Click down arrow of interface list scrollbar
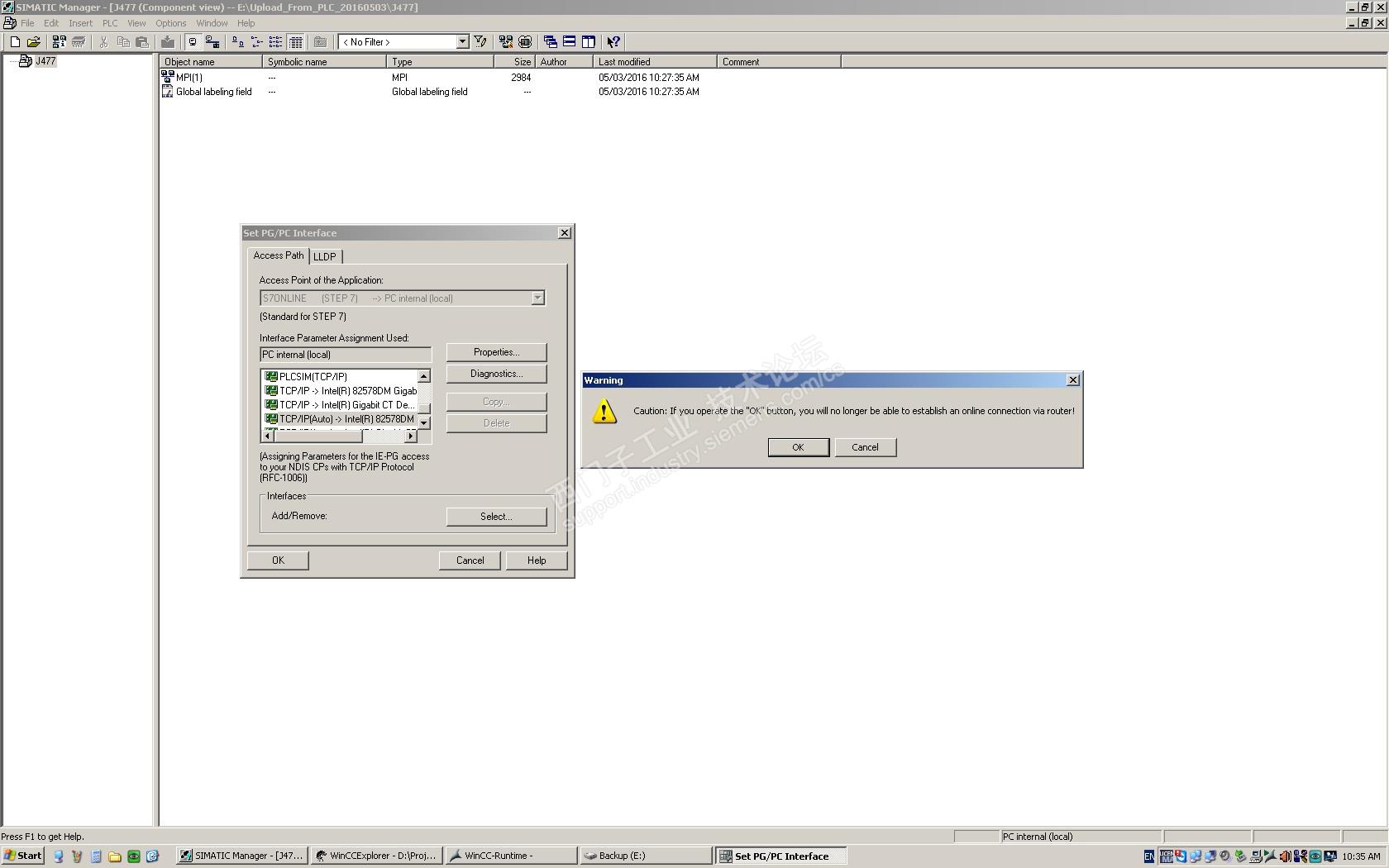The image size is (1389, 868). [x=424, y=423]
